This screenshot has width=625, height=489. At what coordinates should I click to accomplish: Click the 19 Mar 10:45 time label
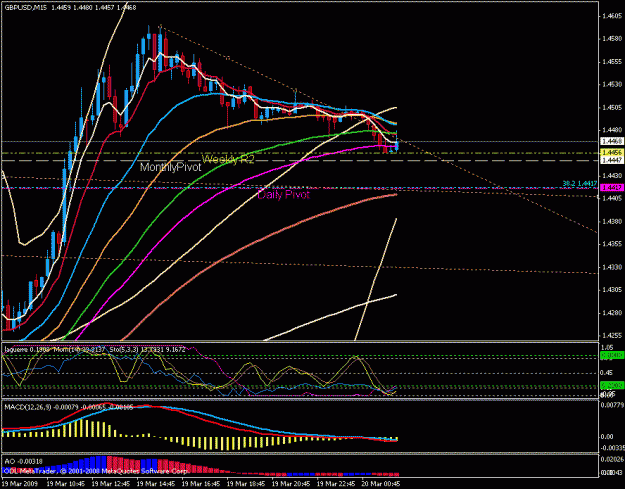tap(65, 483)
